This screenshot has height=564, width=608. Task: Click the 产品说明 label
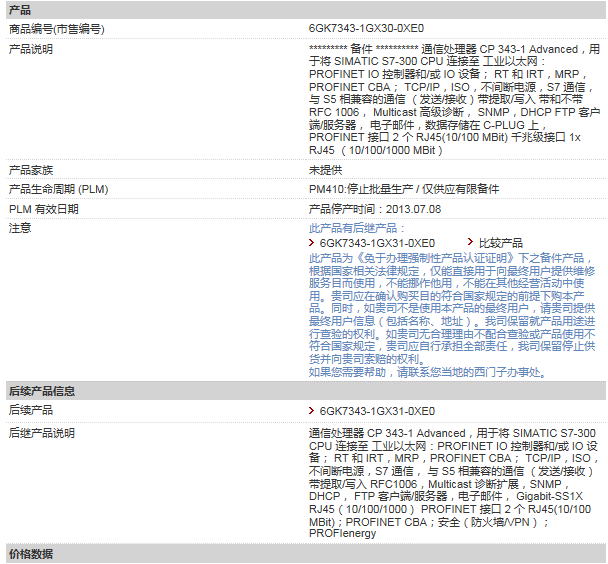point(31,49)
